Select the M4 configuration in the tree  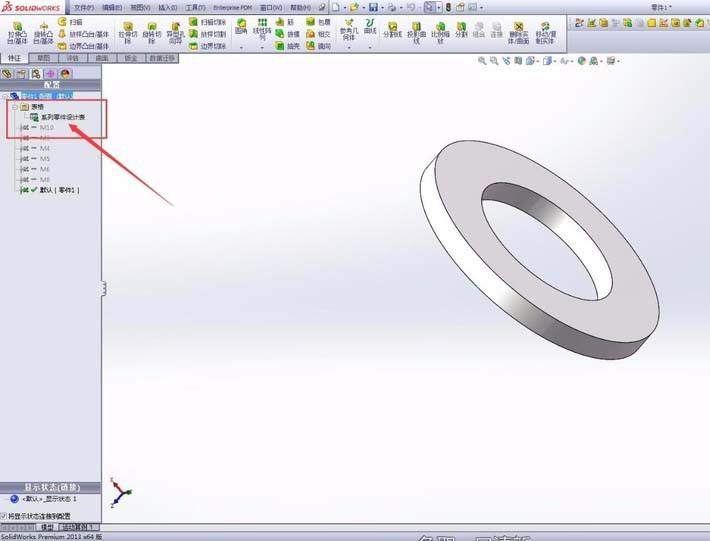44,148
